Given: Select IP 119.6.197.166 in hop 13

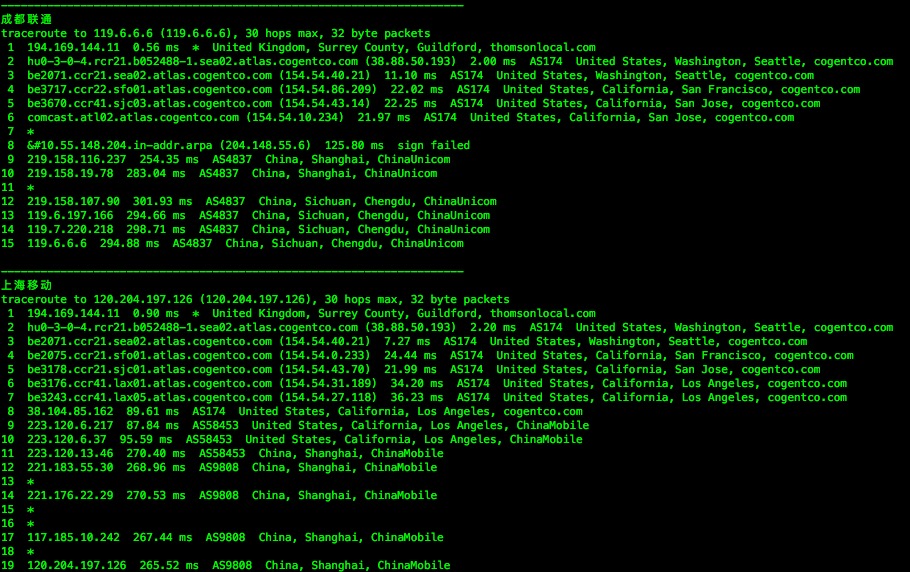Looking at the screenshot, I should (x=70, y=215).
